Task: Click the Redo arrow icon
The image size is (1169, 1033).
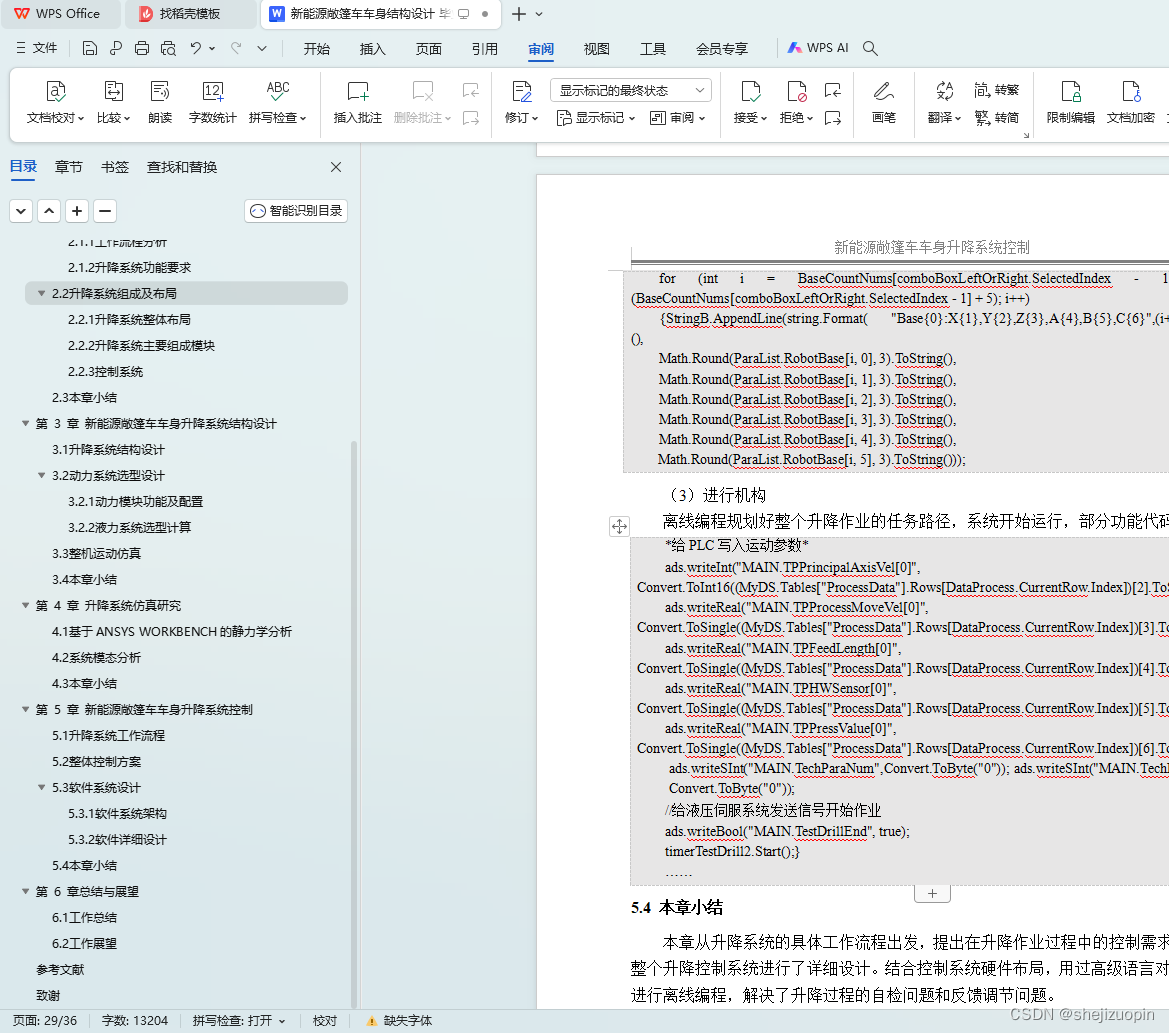Action: (236, 48)
